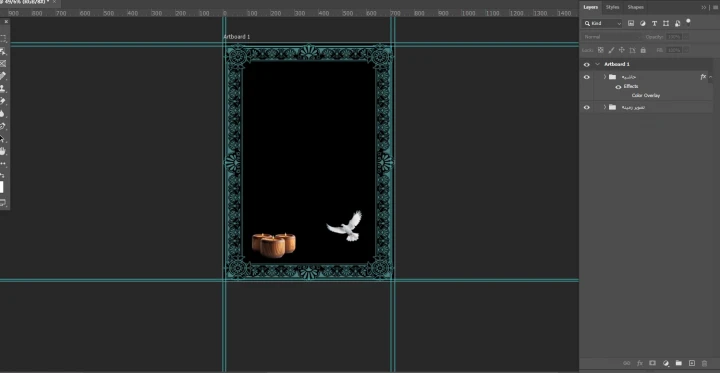Select the Clone Stamp tool
720x373 pixels.
pyautogui.click(x=3, y=88)
